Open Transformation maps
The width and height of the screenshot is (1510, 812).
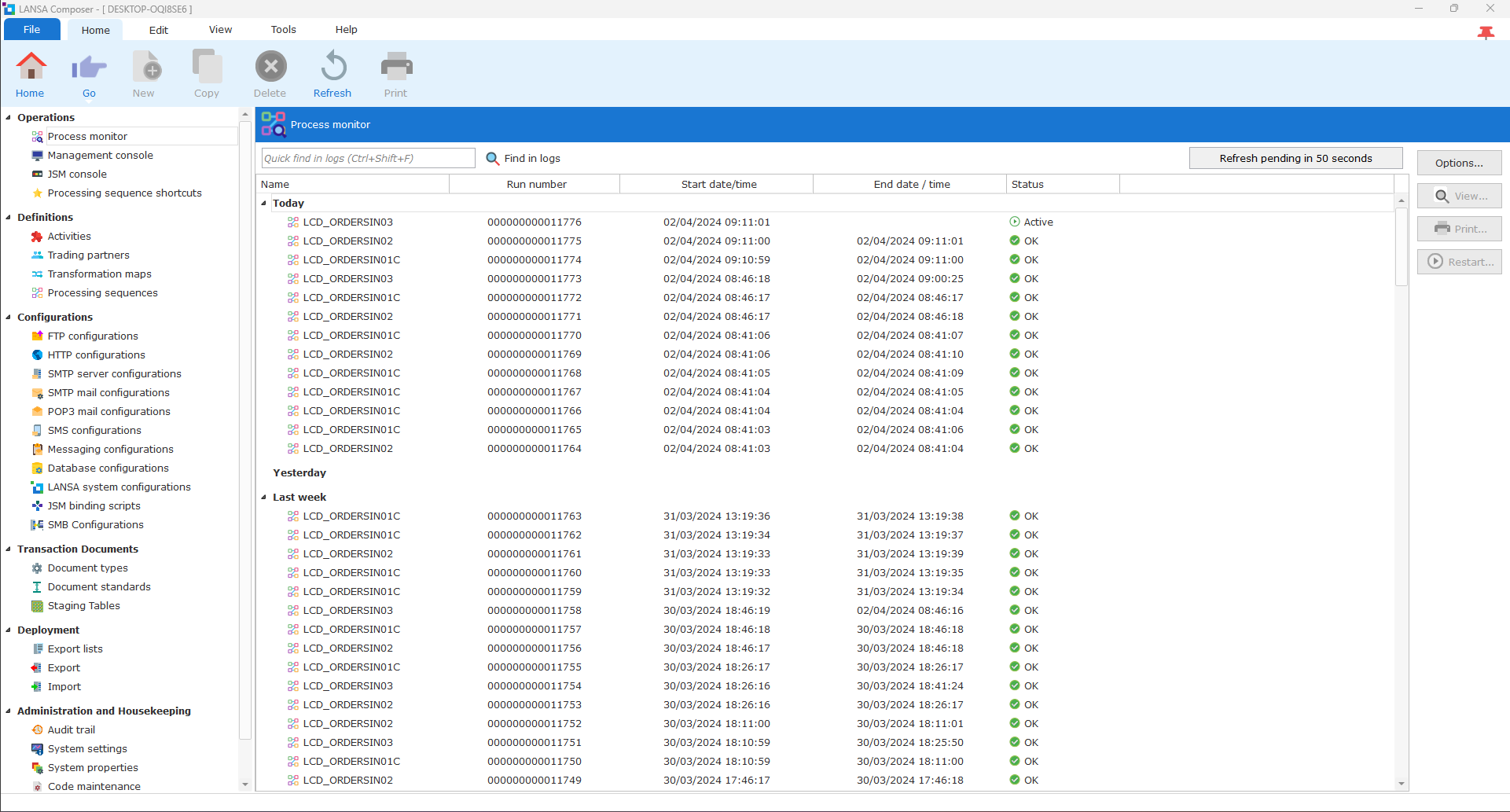pos(99,274)
